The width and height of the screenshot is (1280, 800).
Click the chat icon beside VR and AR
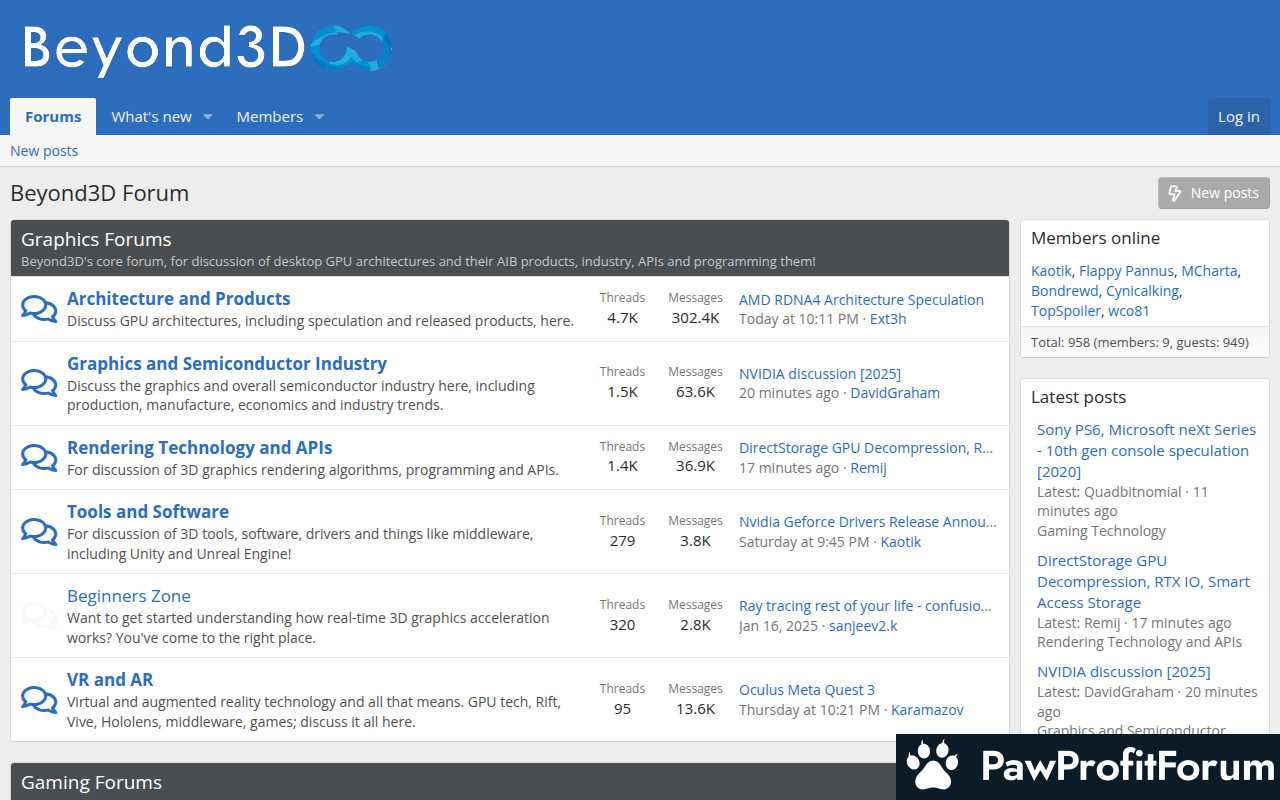[x=39, y=699]
